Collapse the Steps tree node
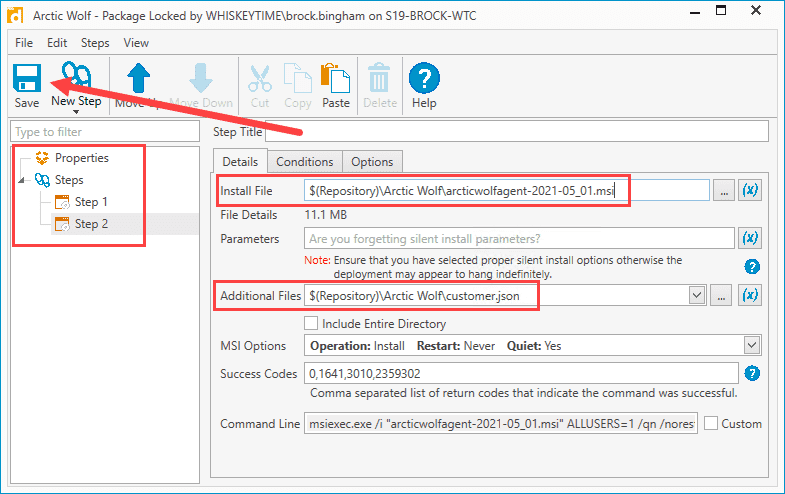 tap(22, 180)
